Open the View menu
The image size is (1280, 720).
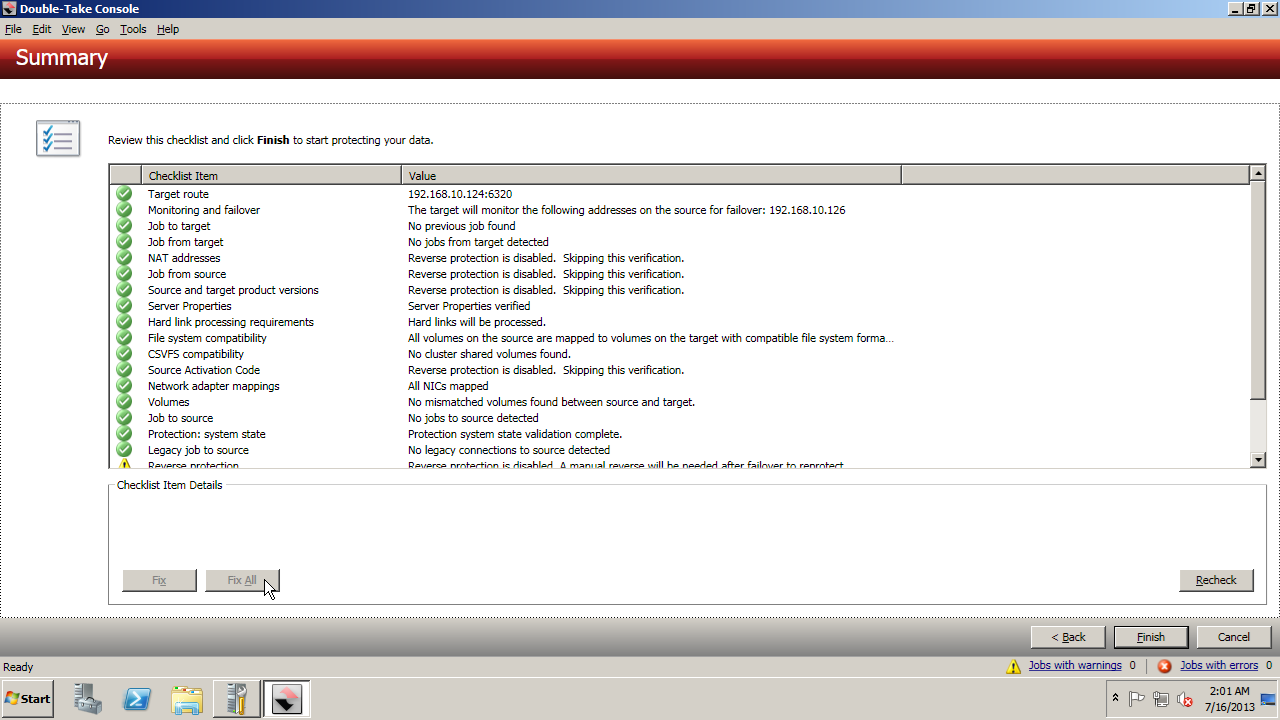tap(73, 29)
